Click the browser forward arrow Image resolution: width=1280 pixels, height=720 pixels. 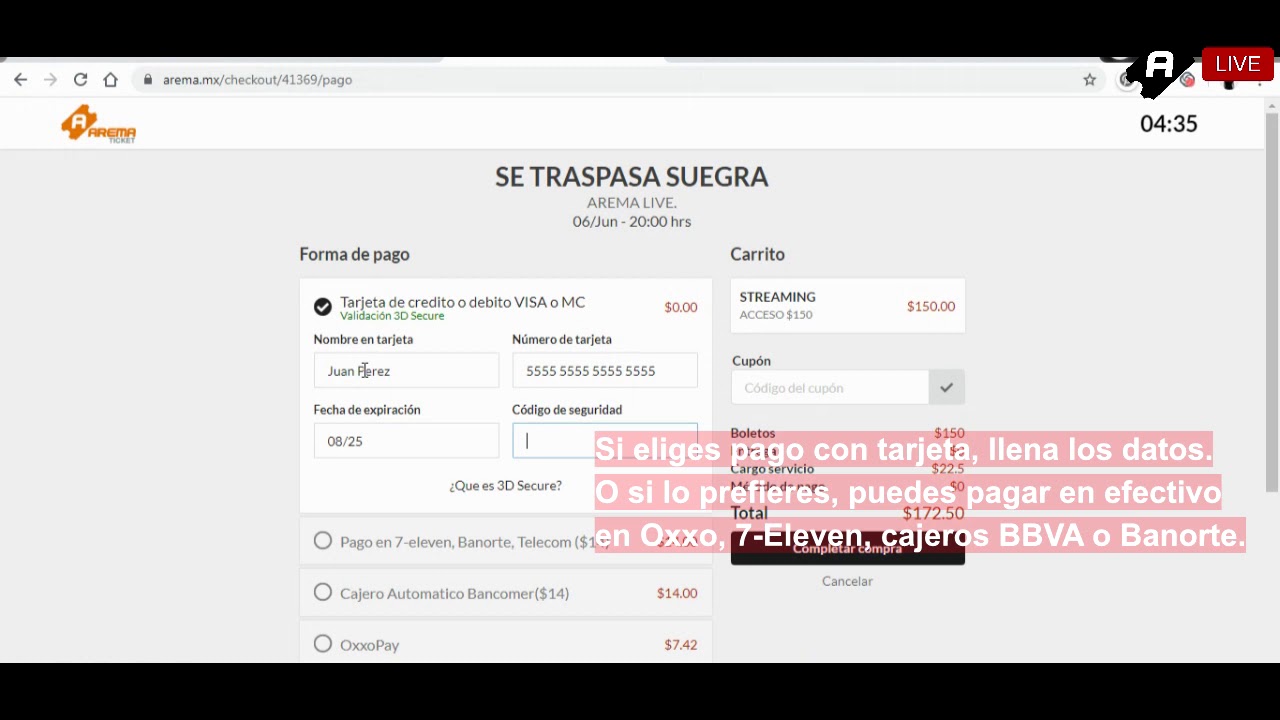50,80
